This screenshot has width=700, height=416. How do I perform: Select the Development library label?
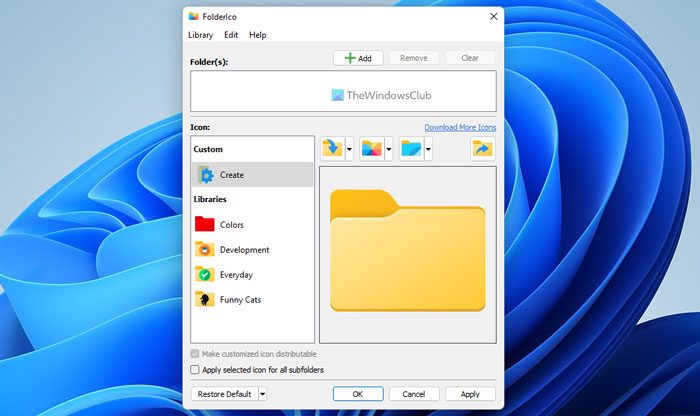click(245, 250)
